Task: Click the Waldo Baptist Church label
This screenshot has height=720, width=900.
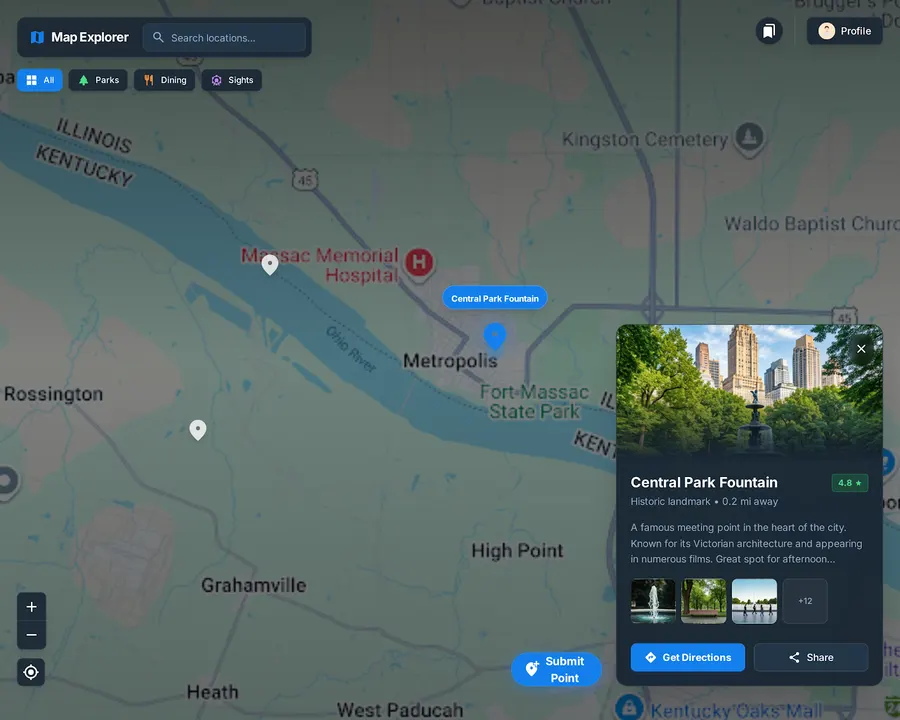Action: (812, 224)
